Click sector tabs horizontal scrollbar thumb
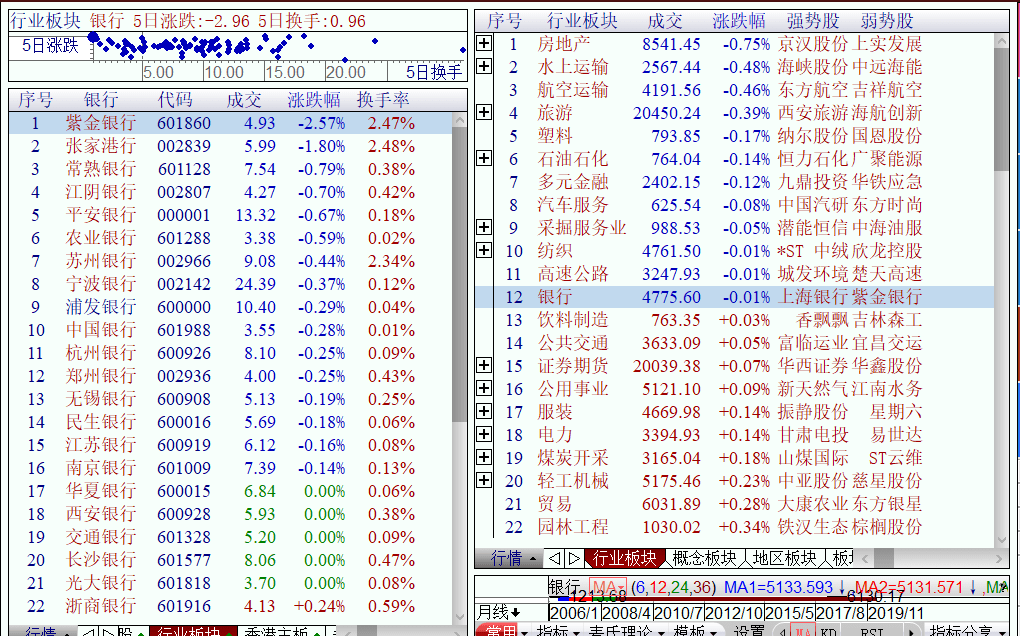Screen dimensions: 1020x636 pos(883,558)
